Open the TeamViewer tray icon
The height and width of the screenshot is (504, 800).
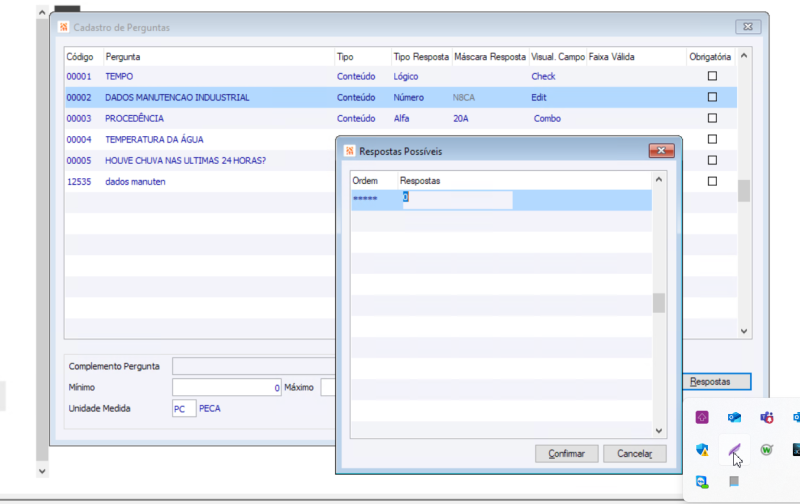click(702, 482)
